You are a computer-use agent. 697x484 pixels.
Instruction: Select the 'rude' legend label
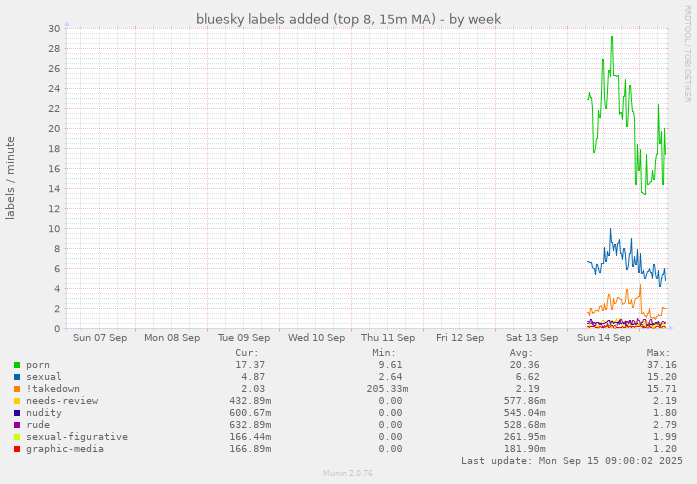[38, 425]
